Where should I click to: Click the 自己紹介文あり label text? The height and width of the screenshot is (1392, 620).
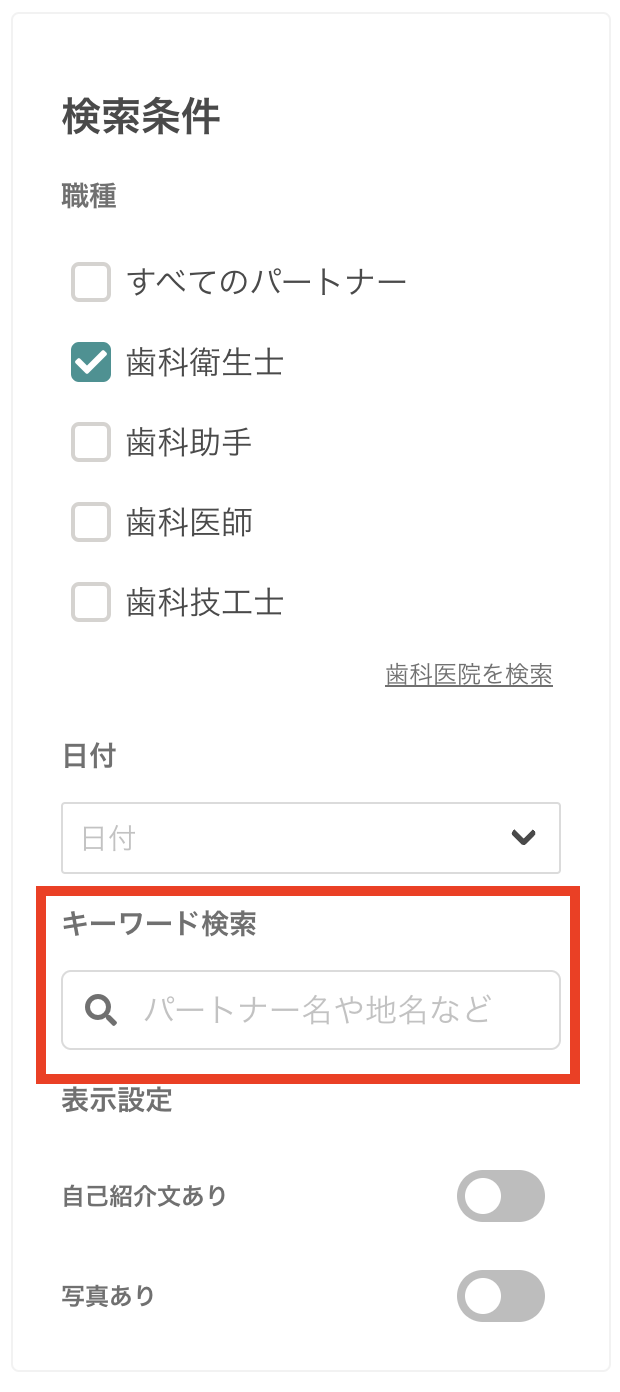[x=144, y=1196]
